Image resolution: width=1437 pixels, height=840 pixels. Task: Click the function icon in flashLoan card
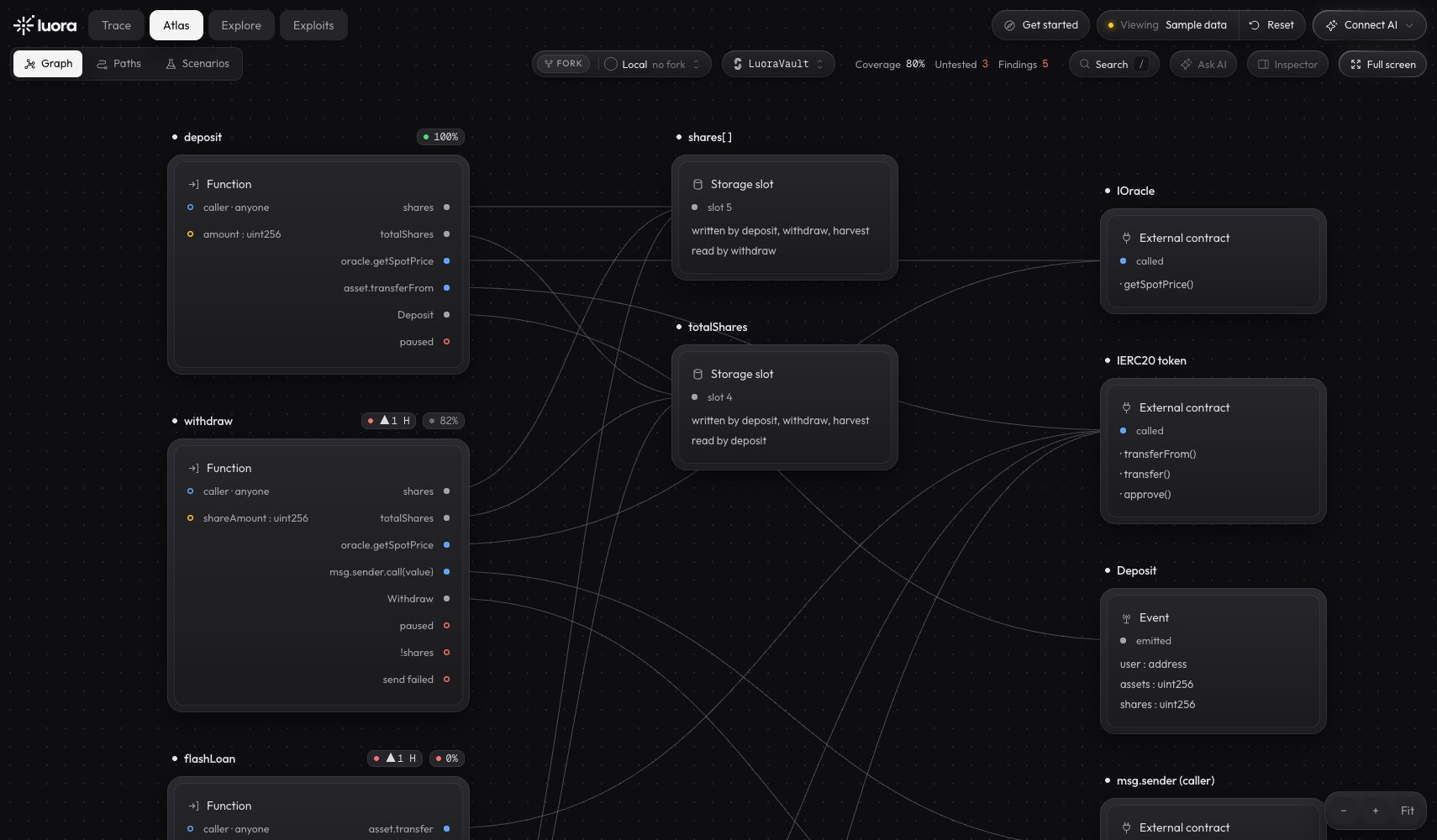[x=193, y=806]
